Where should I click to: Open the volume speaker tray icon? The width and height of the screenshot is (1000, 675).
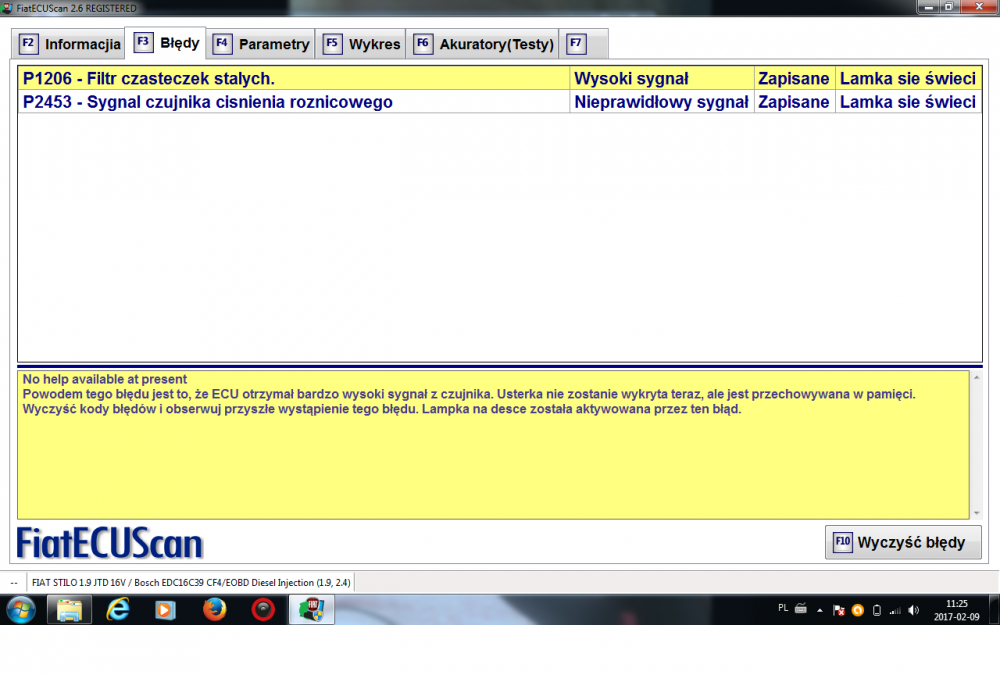(x=914, y=611)
